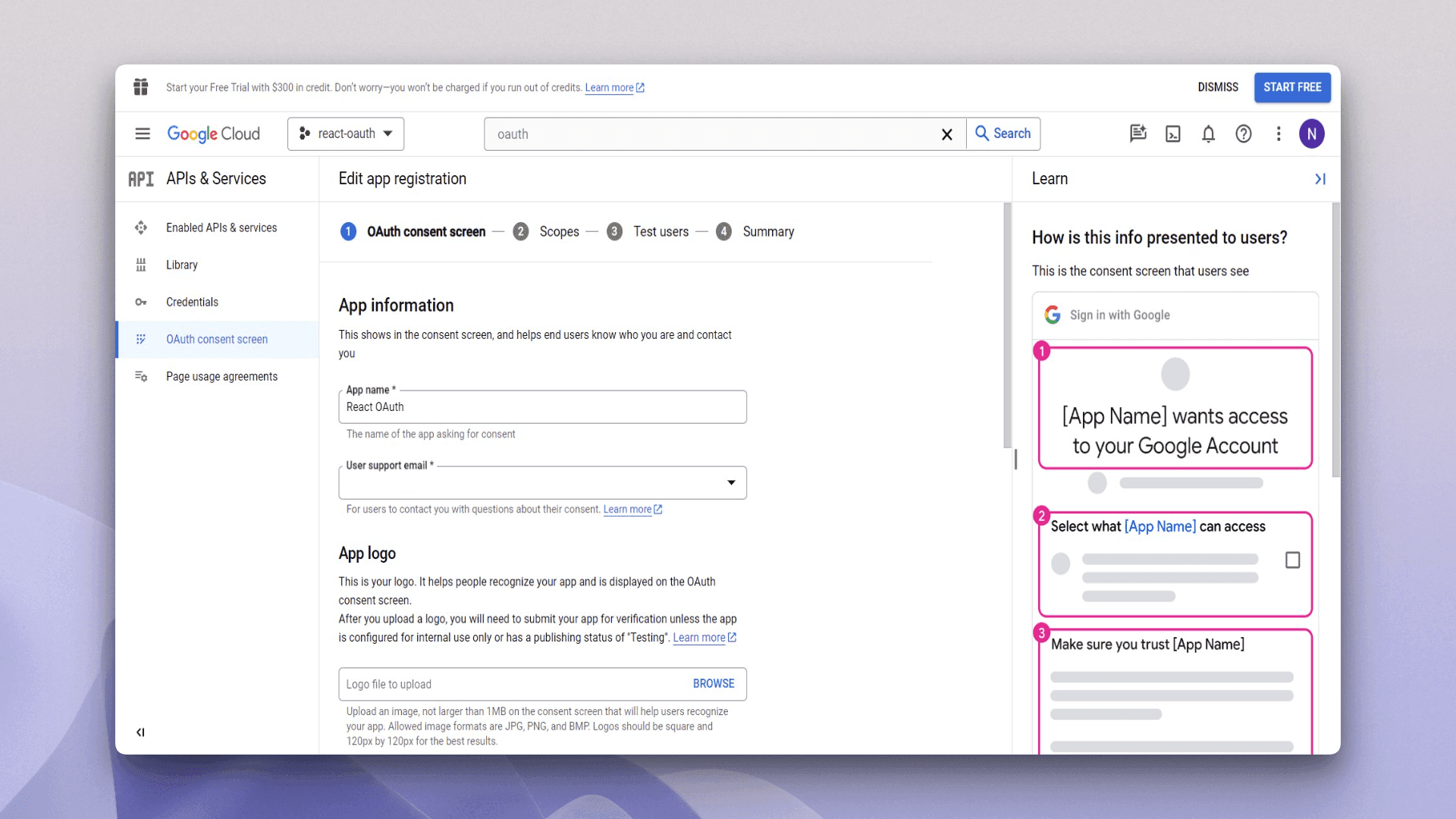This screenshot has height=819, width=1456.
Task: Open the react-oauth project selector
Action: pyautogui.click(x=345, y=133)
